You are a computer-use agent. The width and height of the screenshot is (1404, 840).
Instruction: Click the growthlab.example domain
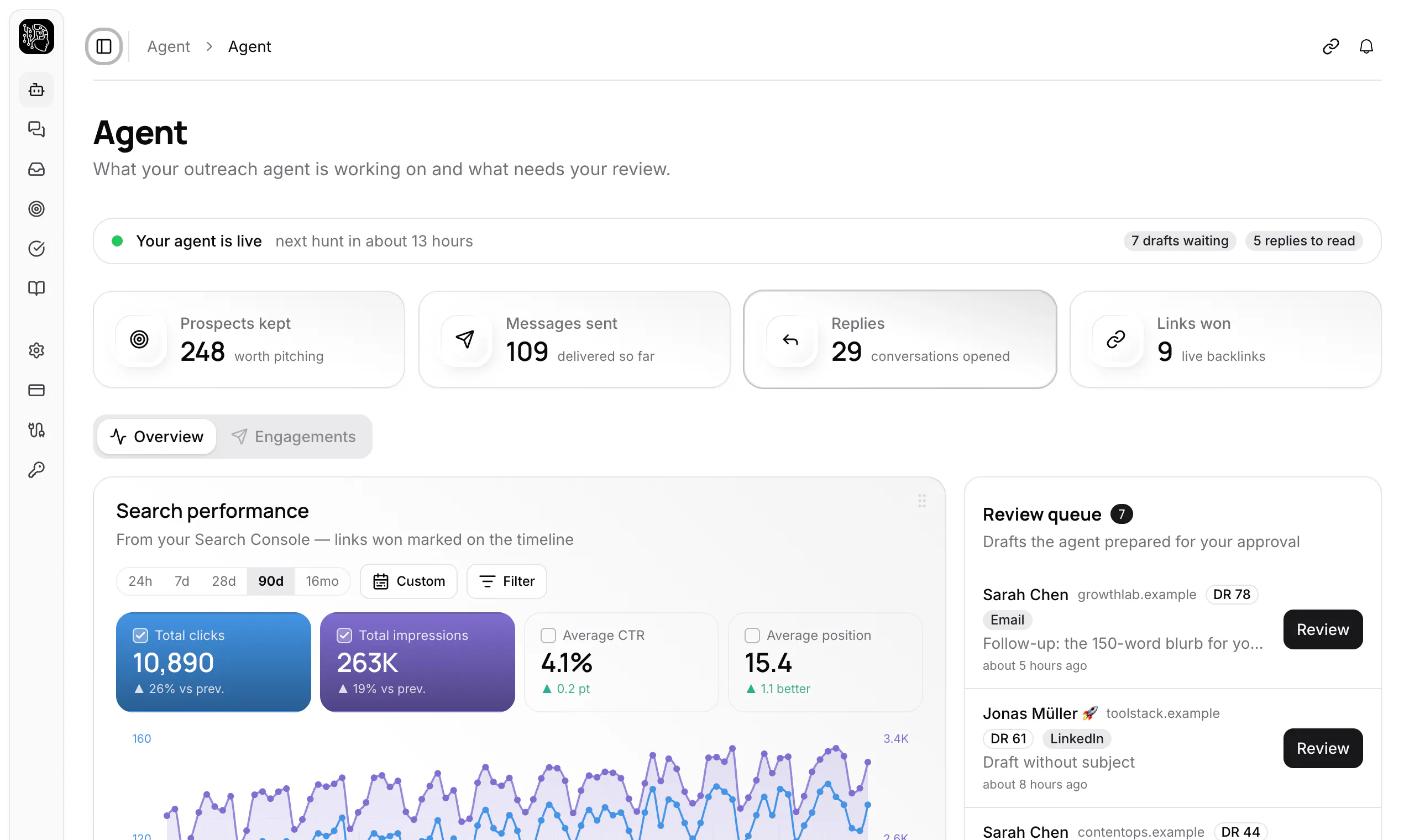[1137, 594]
